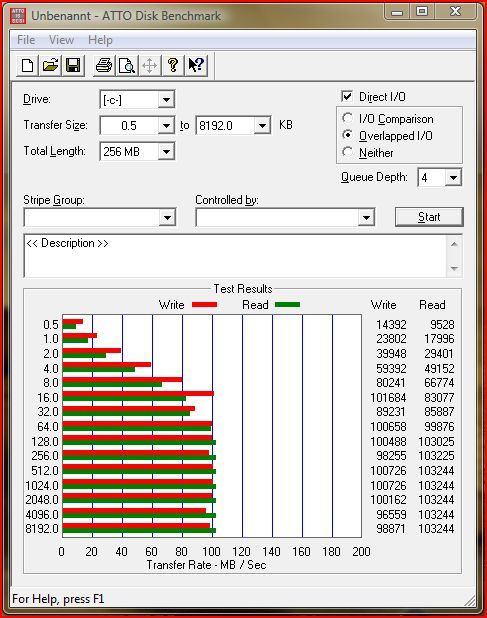The image size is (487, 618).
Task: Click read value 9528 in results
Action: click(442, 324)
